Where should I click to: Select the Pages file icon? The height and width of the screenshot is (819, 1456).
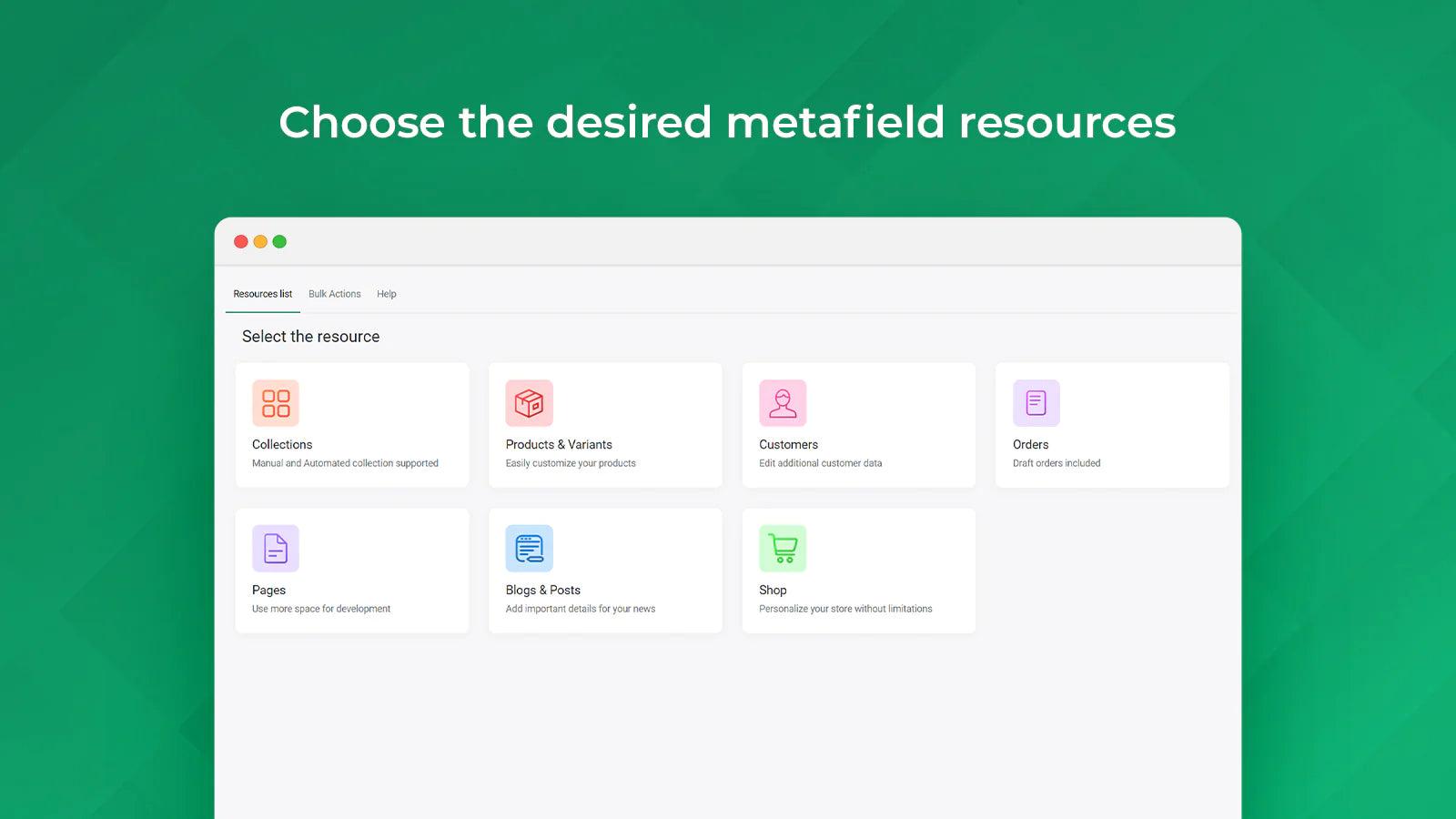[275, 548]
